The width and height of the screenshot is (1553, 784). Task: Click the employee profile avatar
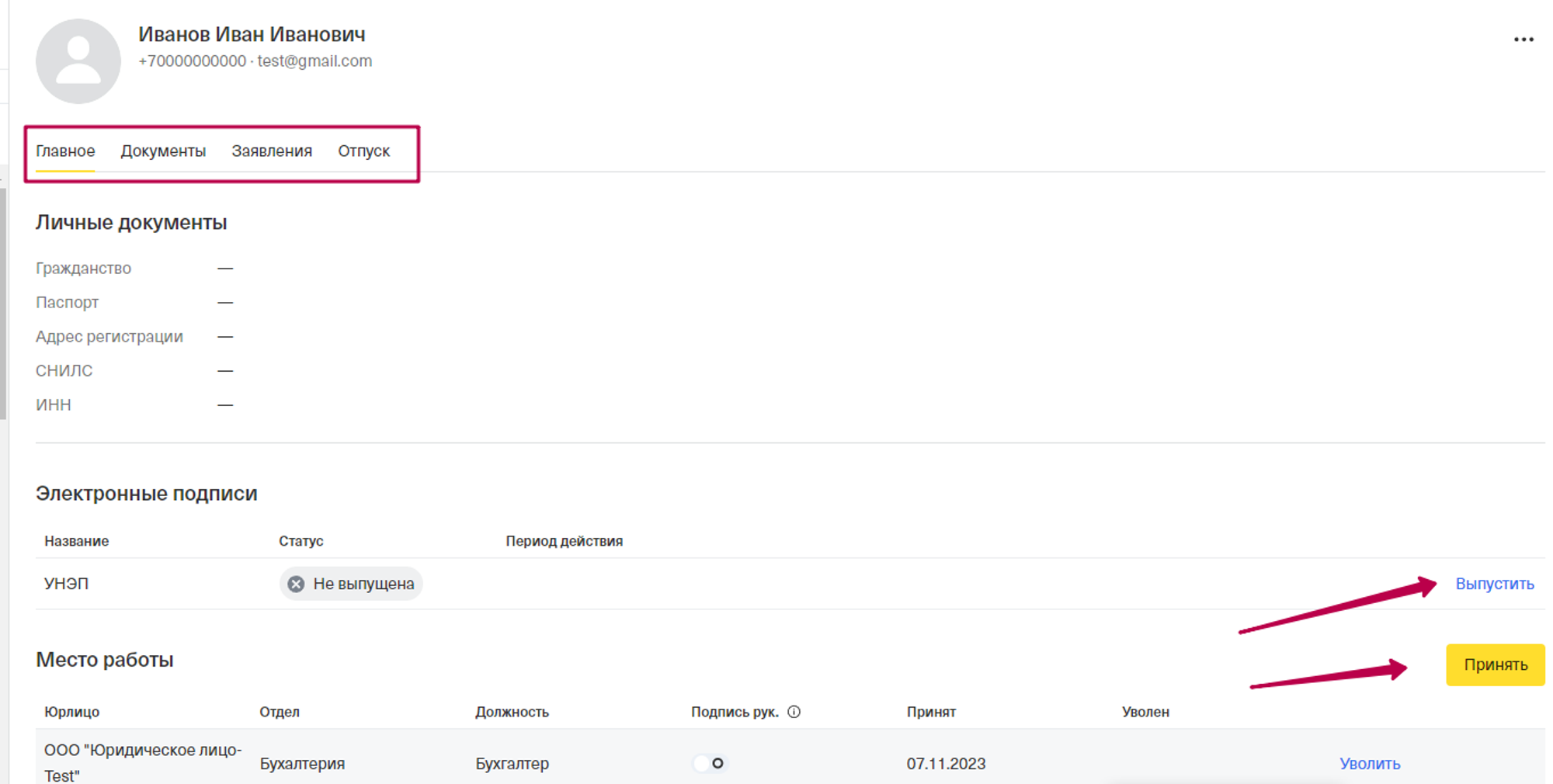click(x=78, y=61)
